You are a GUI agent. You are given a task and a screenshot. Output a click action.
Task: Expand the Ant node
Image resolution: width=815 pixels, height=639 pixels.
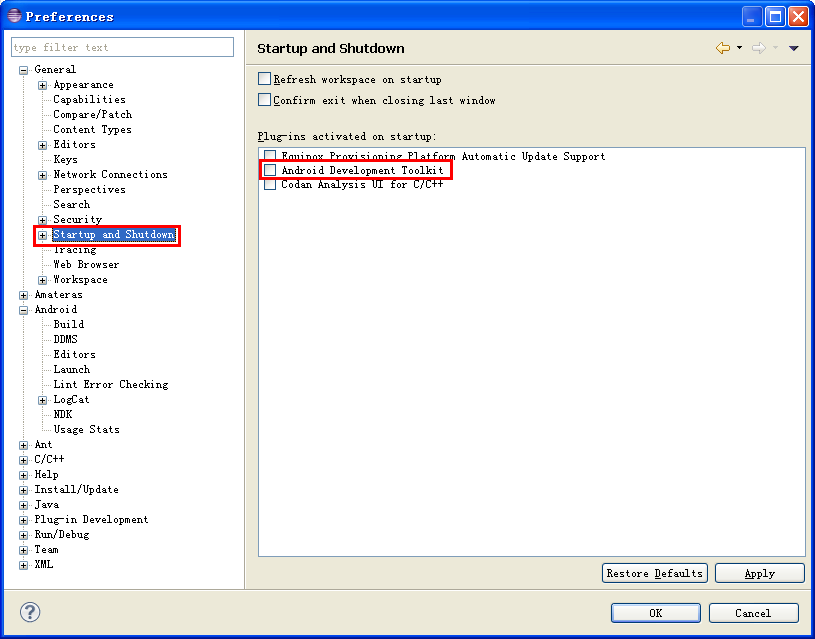[23, 445]
